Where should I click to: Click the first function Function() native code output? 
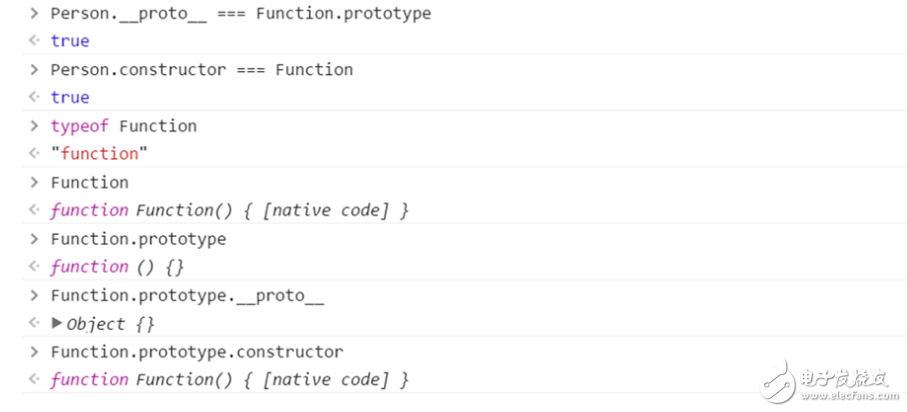pos(229,210)
